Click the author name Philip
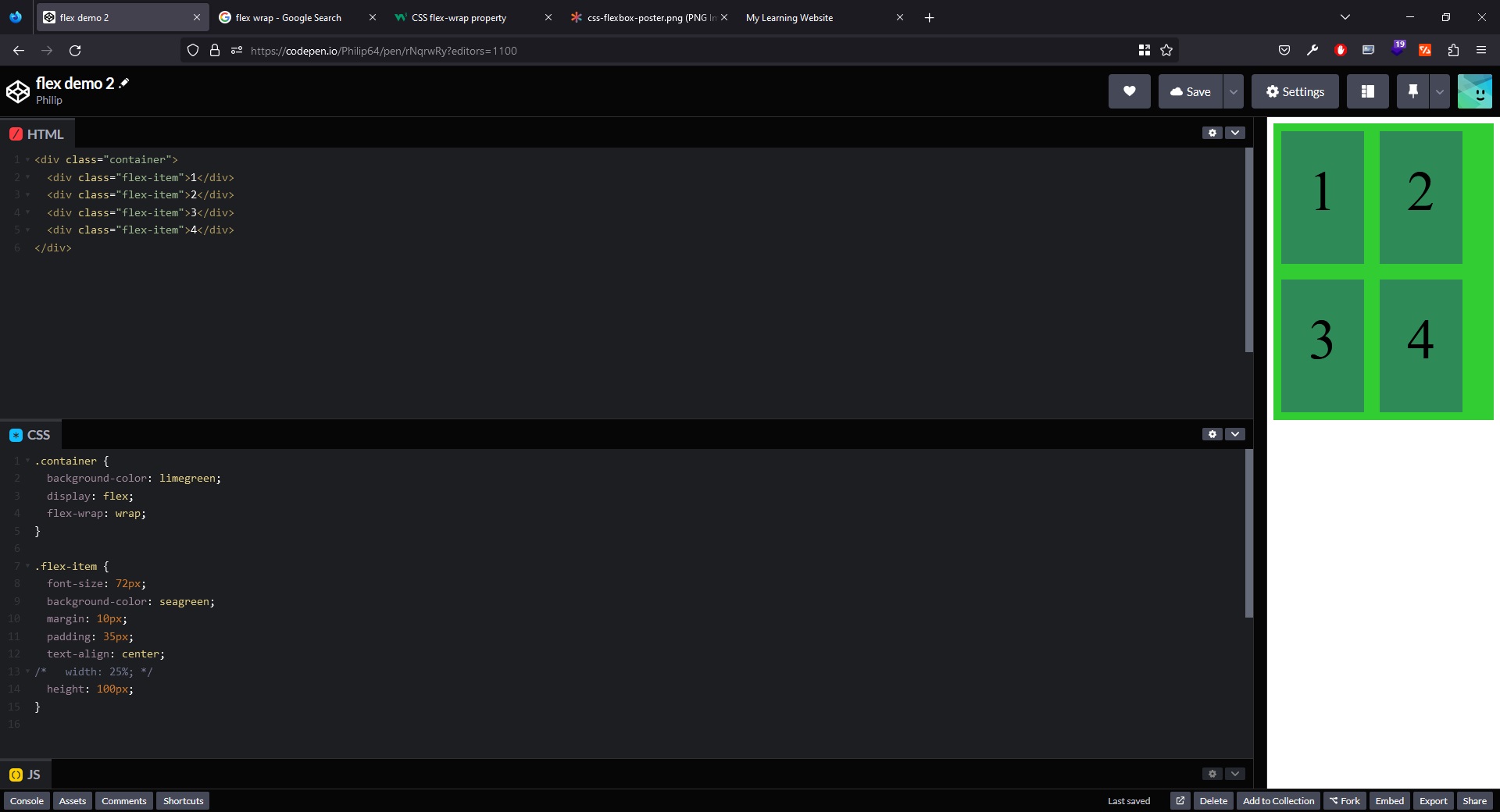 [49, 100]
